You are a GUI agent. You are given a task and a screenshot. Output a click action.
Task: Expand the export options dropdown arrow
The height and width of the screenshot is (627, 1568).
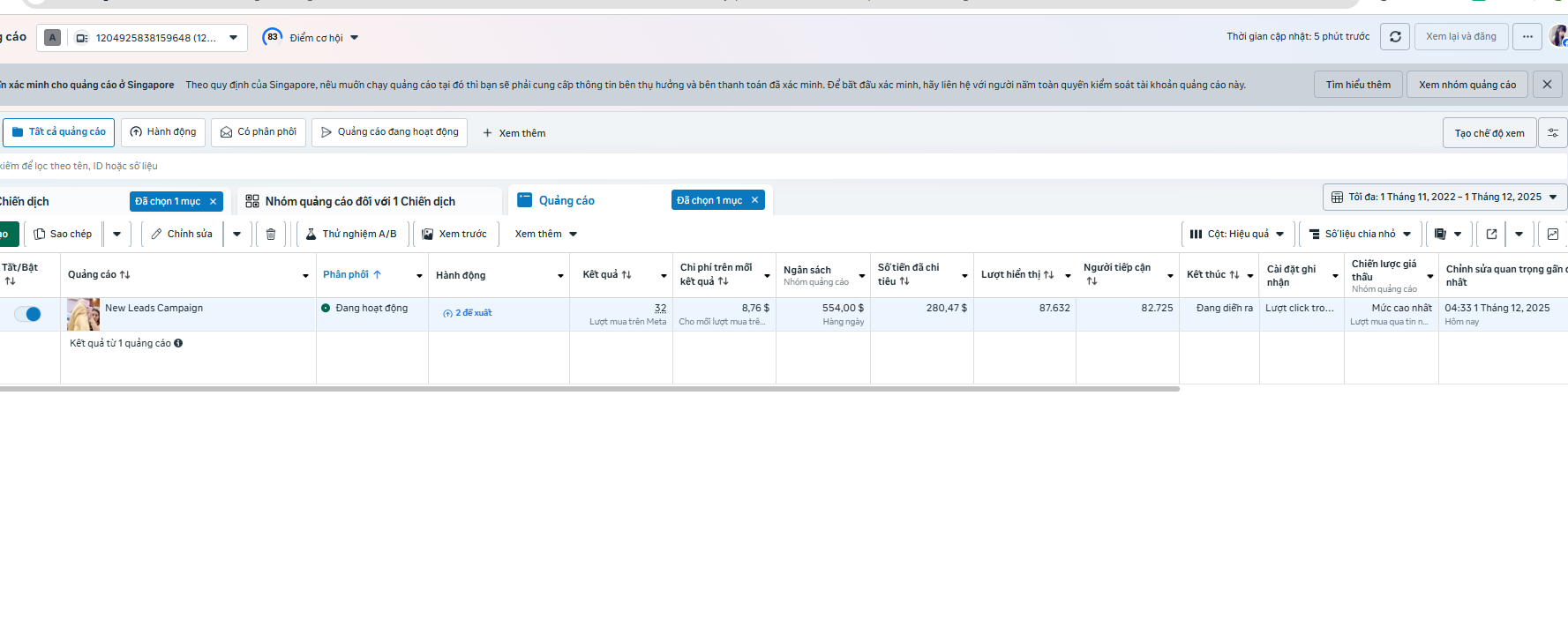1519,234
